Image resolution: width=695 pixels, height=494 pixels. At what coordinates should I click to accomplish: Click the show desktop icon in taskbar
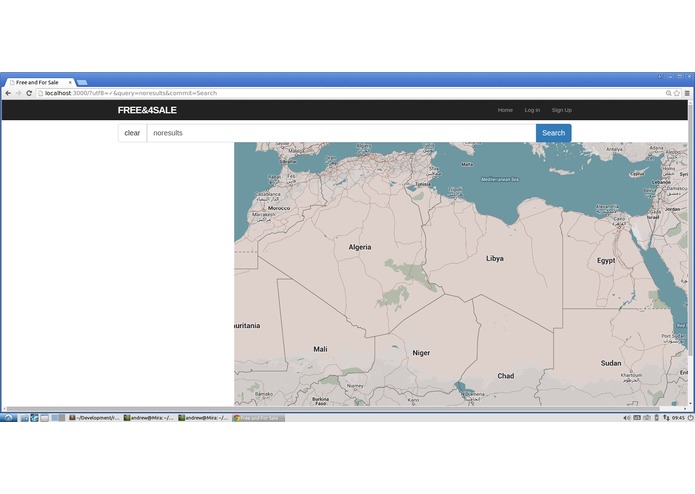coord(44,418)
